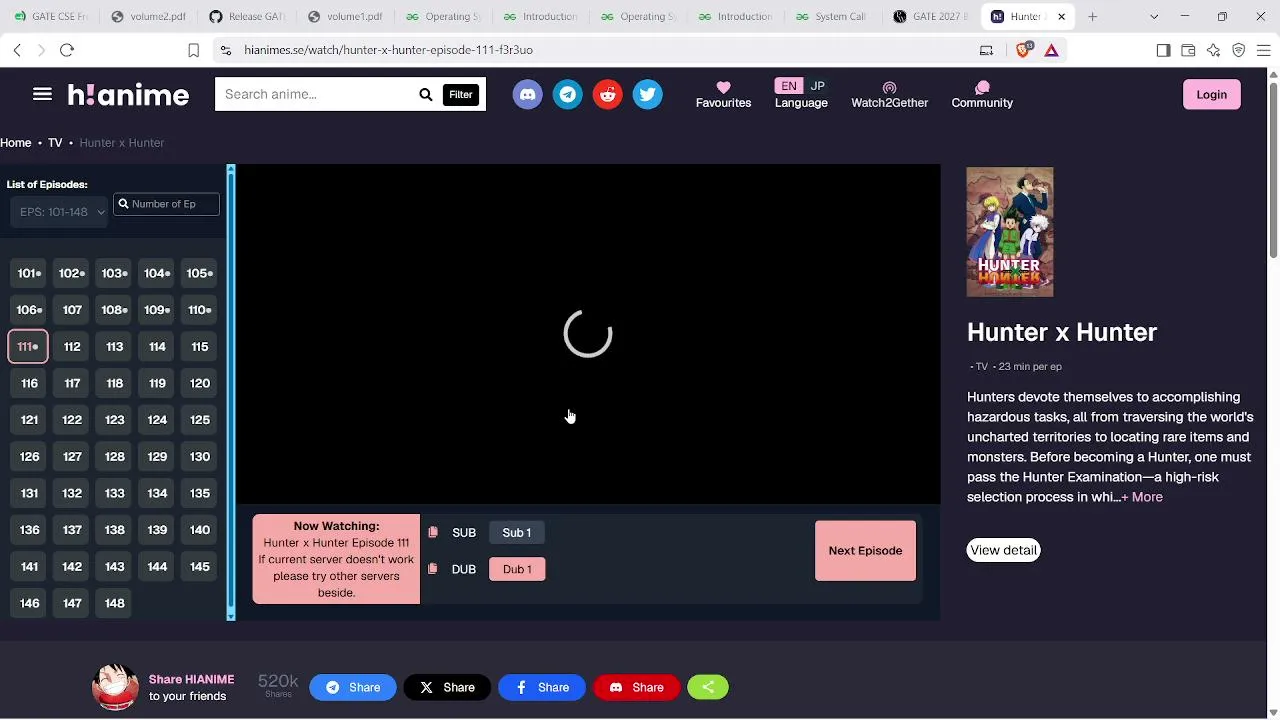The image size is (1280, 720).
Task: Switch title language to JP
Action: 817,86
